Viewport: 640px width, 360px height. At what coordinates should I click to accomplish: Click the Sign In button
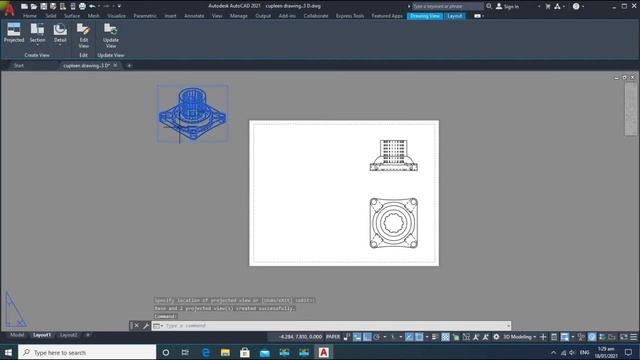pyautogui.click(x=507, y=6)
